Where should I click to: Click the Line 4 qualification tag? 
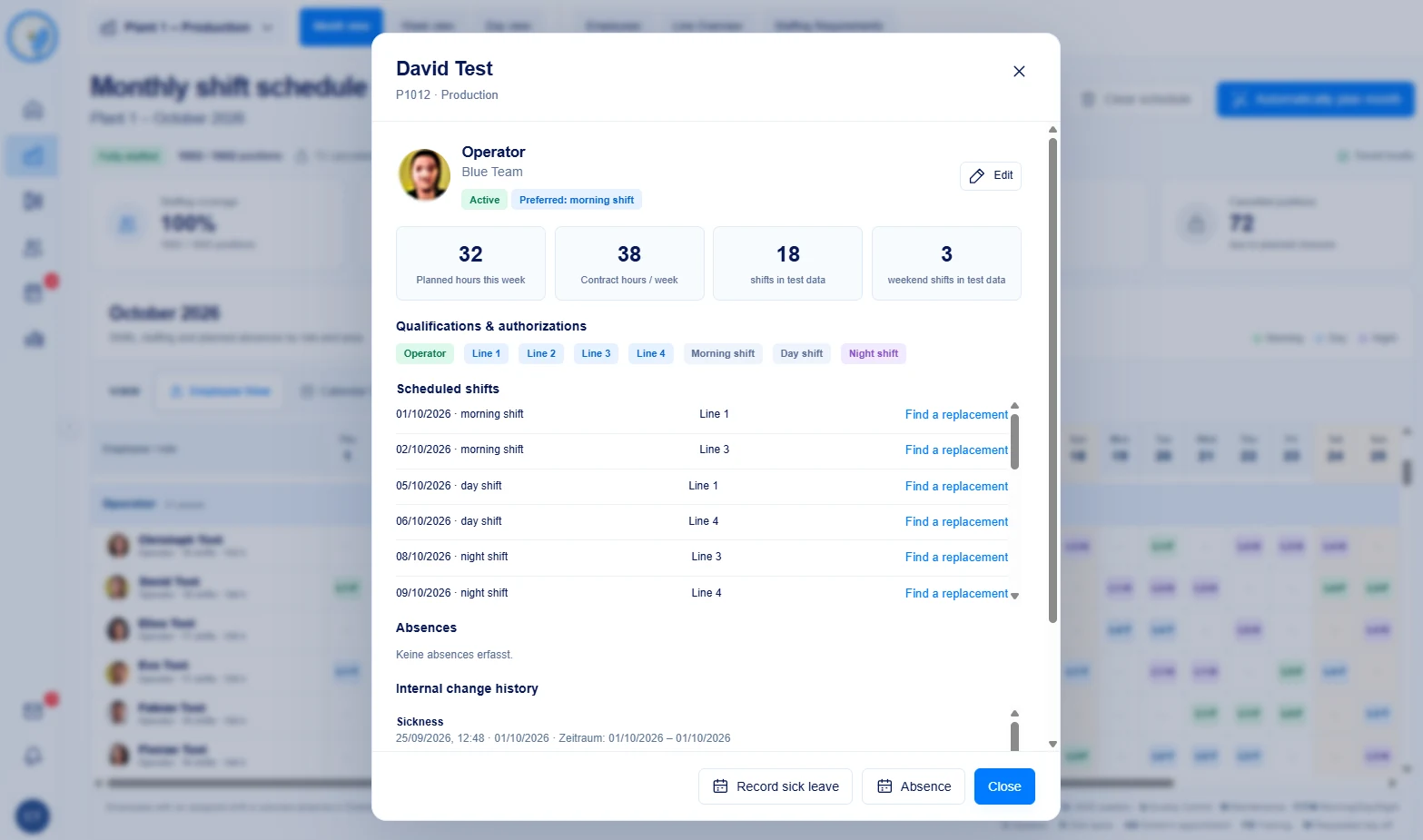(650, 354)
